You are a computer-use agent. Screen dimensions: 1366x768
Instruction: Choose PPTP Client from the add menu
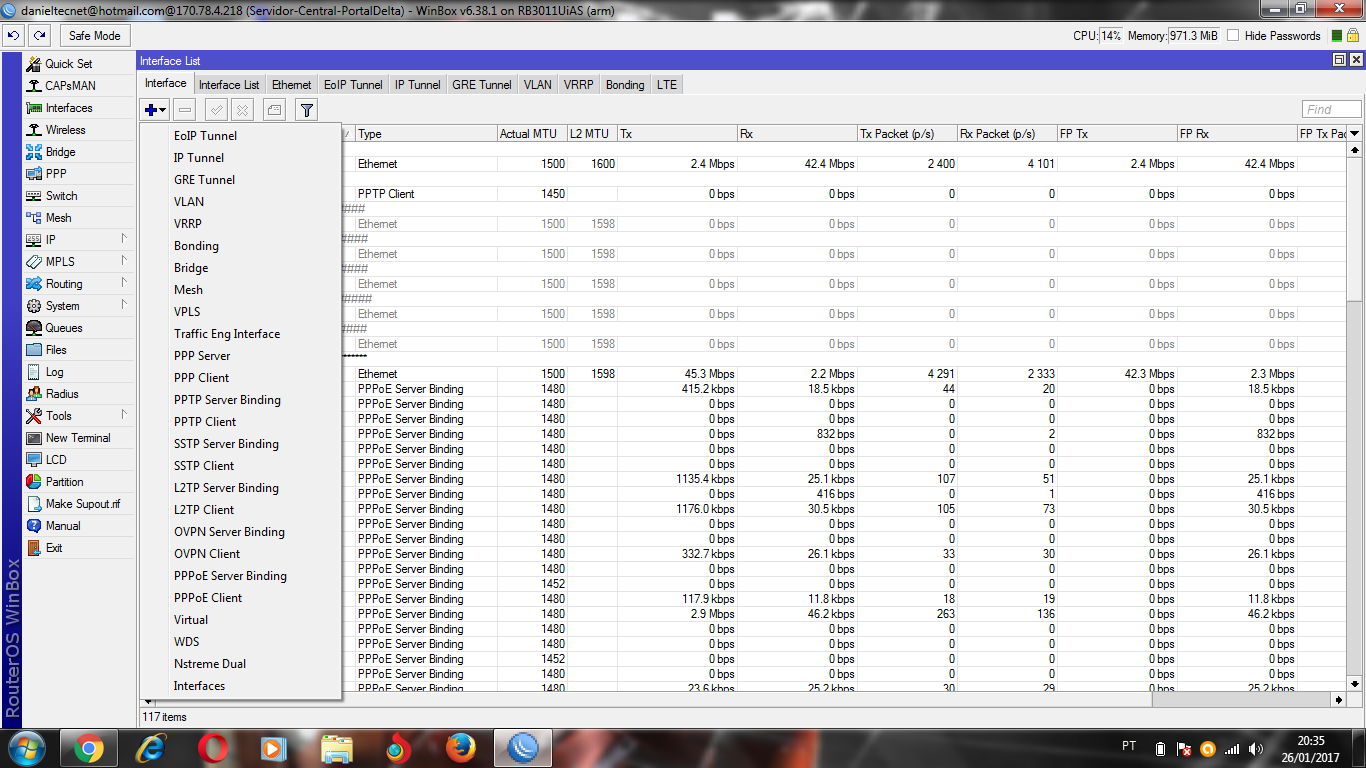pos(241,422)
